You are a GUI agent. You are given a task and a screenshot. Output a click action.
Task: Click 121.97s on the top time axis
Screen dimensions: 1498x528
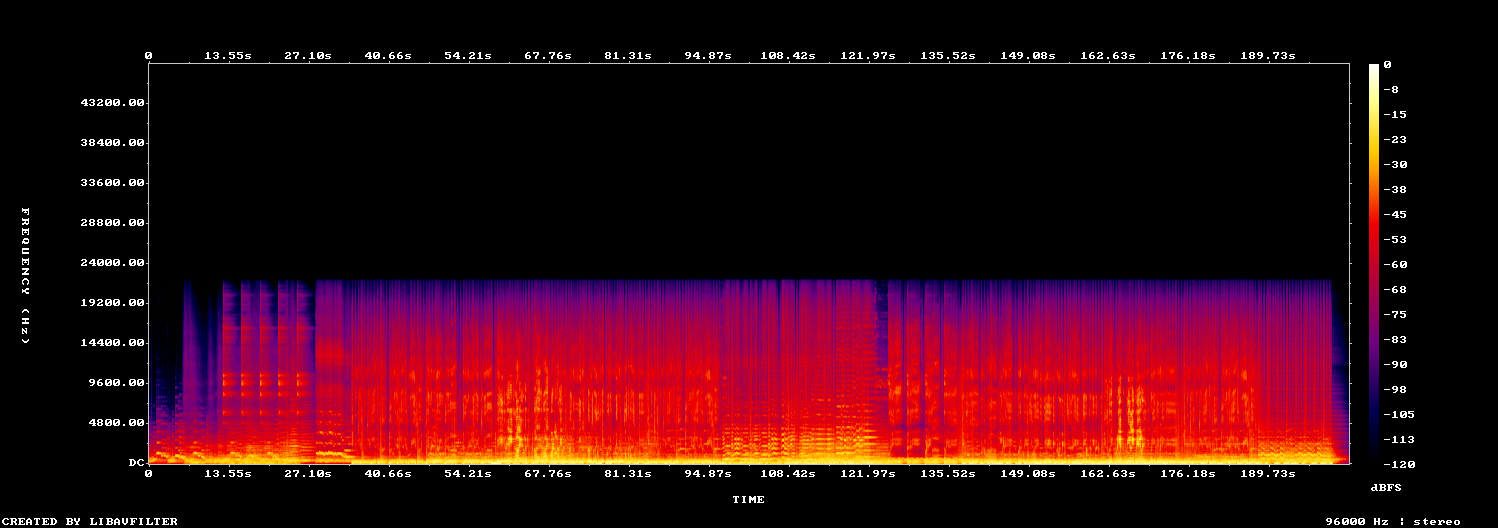[x=868, y=56]
